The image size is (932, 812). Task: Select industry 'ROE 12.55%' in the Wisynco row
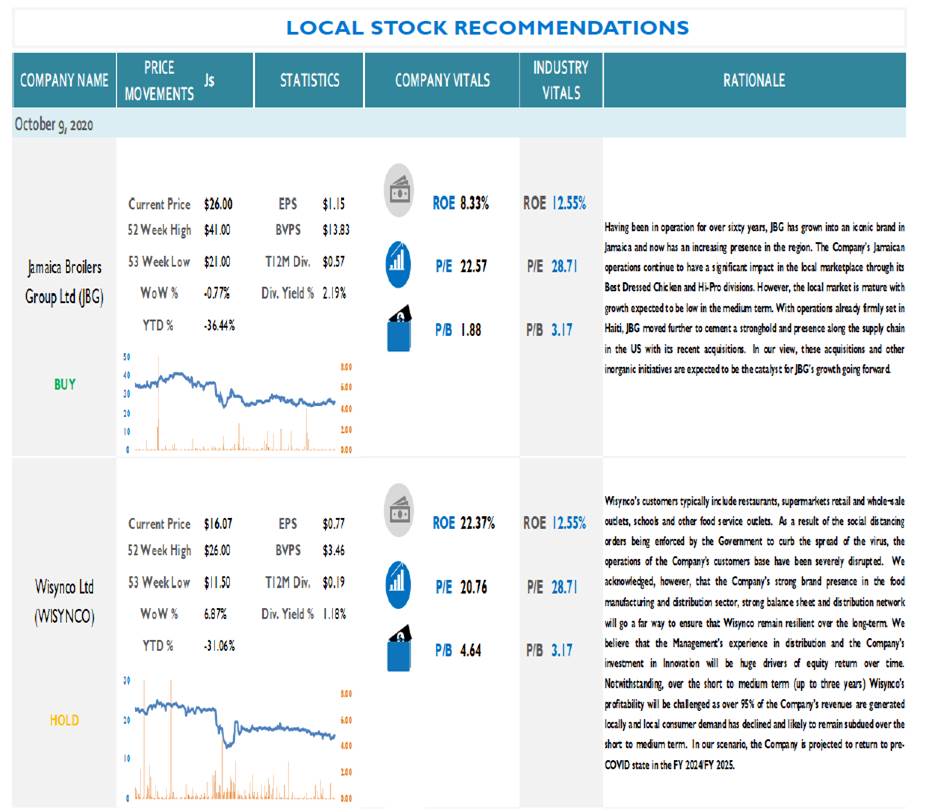[555, 523]
